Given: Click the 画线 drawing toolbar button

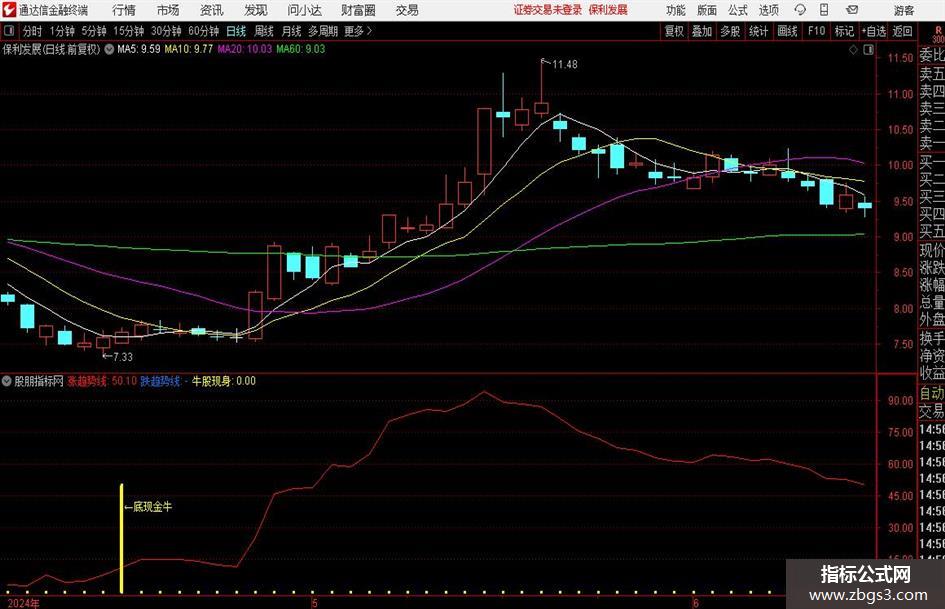Looking at the screenshot, I should click(x=787, y=31).
